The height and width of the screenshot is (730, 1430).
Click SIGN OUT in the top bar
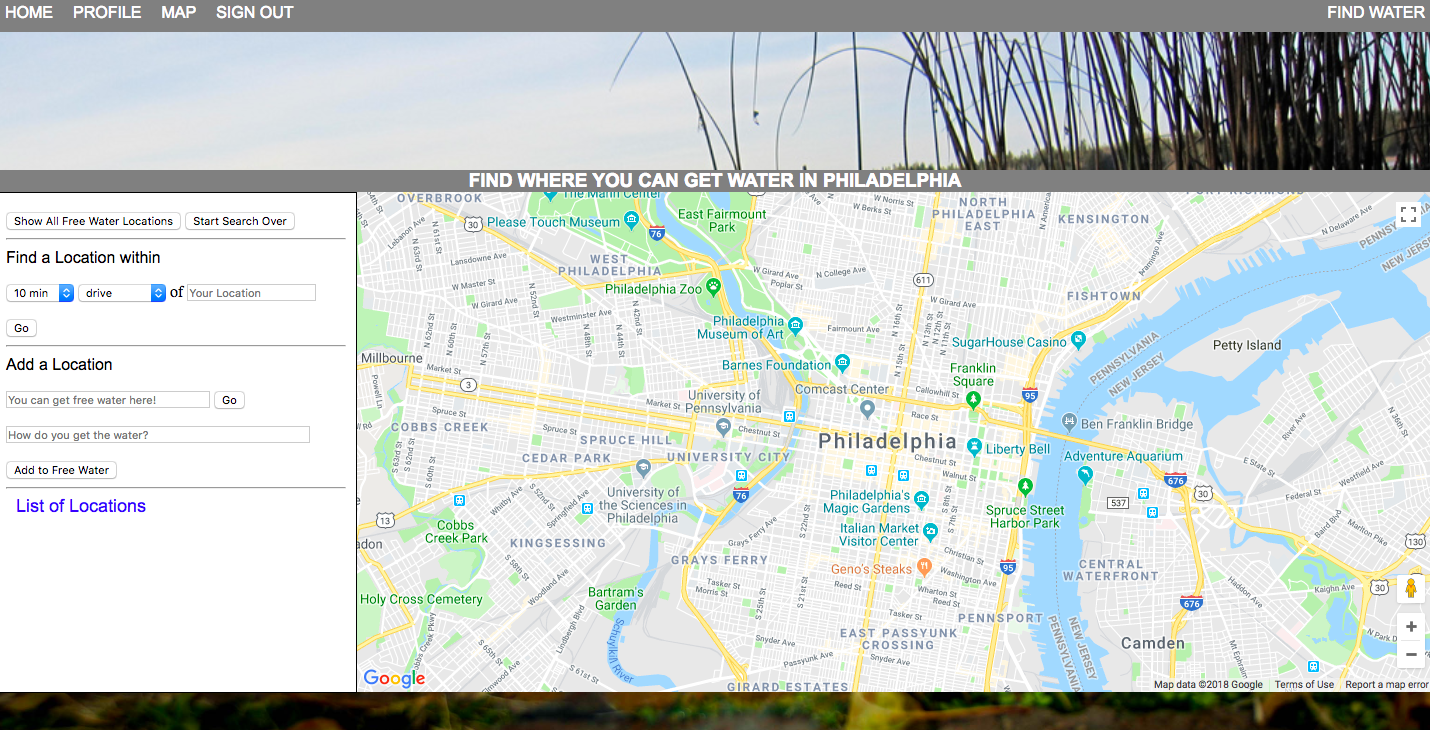click(255, 13)
